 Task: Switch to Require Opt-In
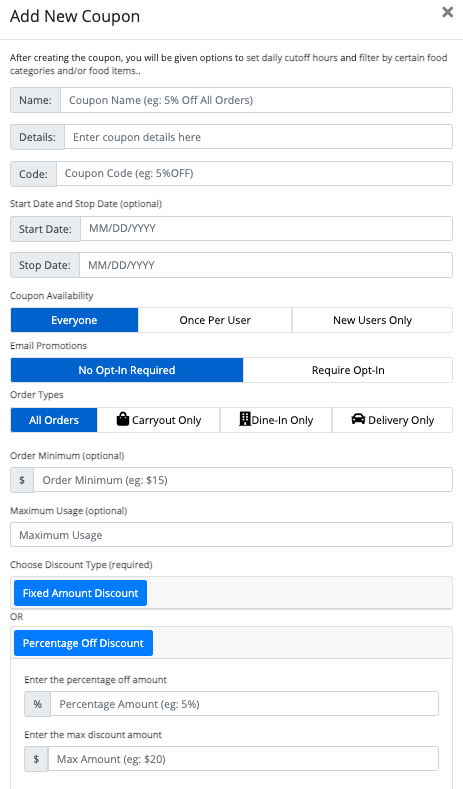[348, 370]
